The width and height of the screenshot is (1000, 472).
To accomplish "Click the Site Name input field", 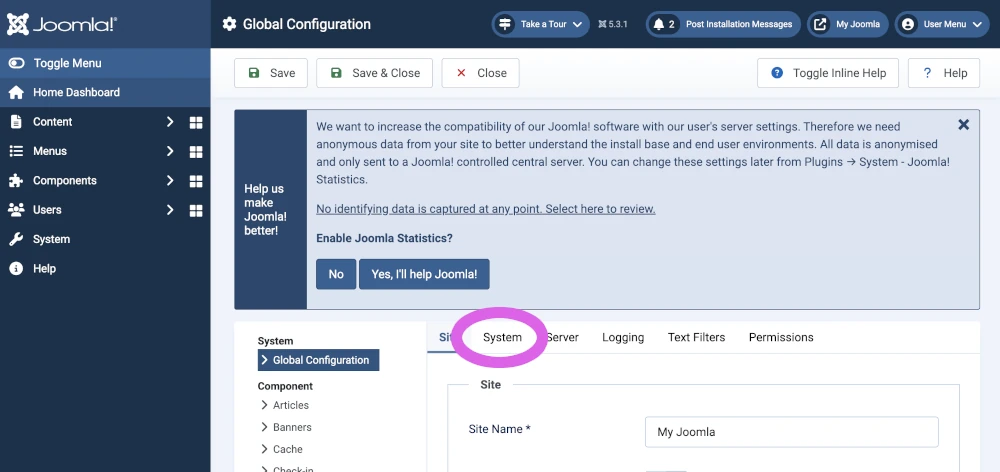I will pyautogui.click(x=791, y=432).
